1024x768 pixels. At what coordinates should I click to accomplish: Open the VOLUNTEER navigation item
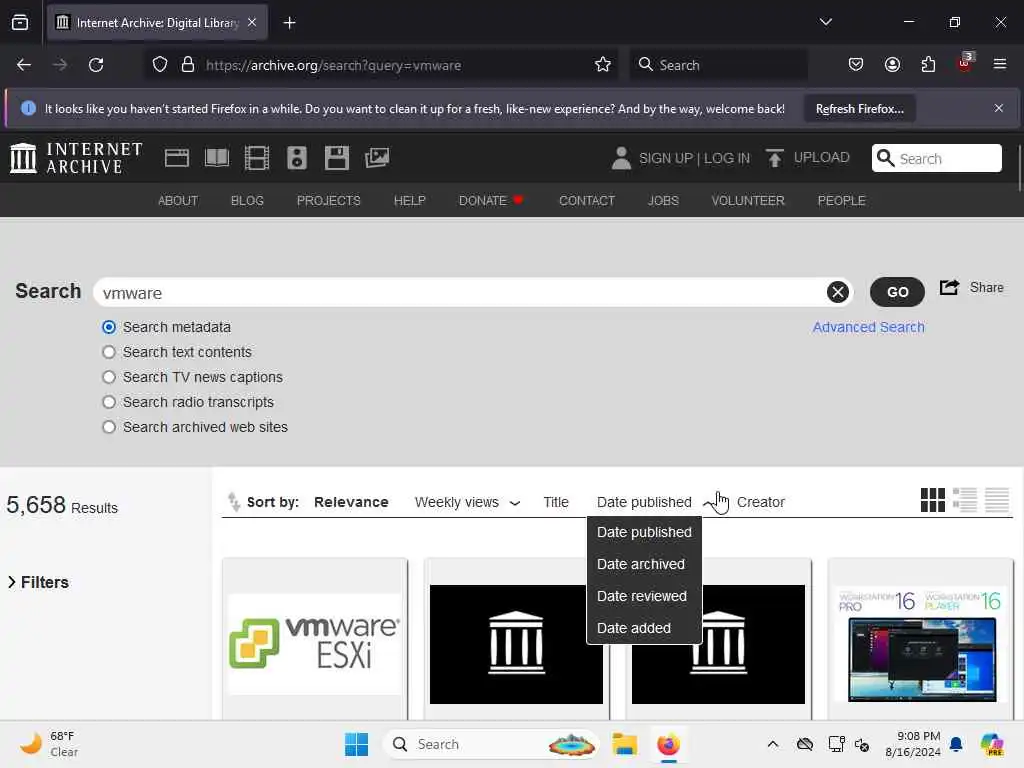(x=748, y=200)
